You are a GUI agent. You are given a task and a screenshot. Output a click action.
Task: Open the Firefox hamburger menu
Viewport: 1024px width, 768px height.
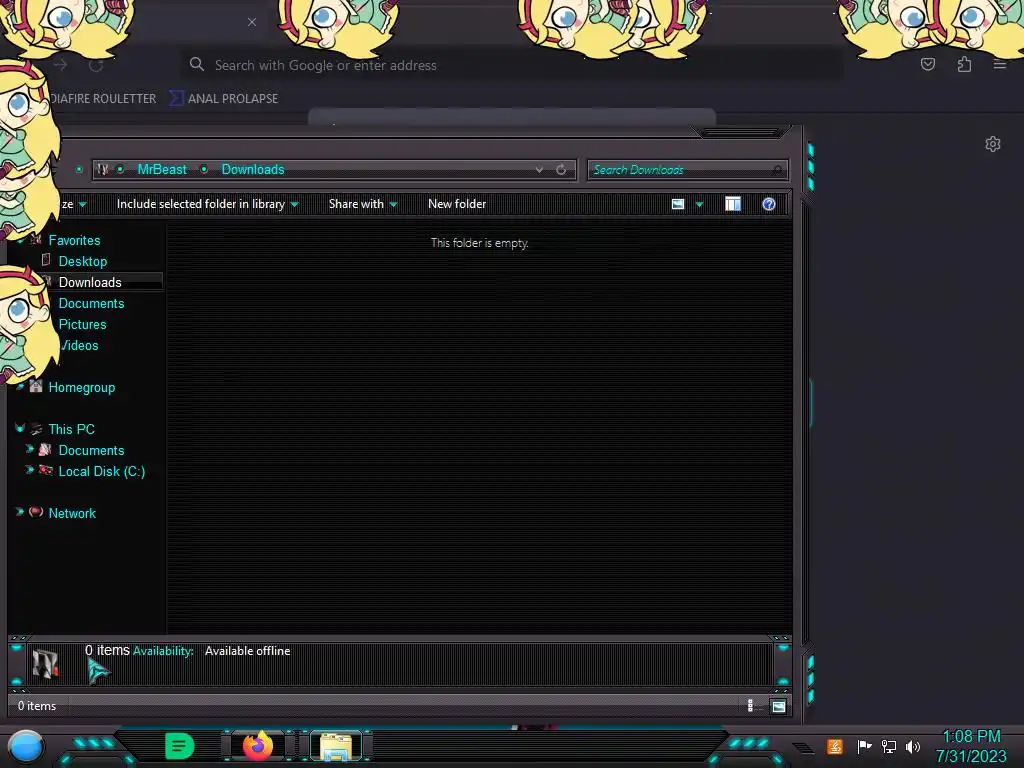pos(1000,64)
